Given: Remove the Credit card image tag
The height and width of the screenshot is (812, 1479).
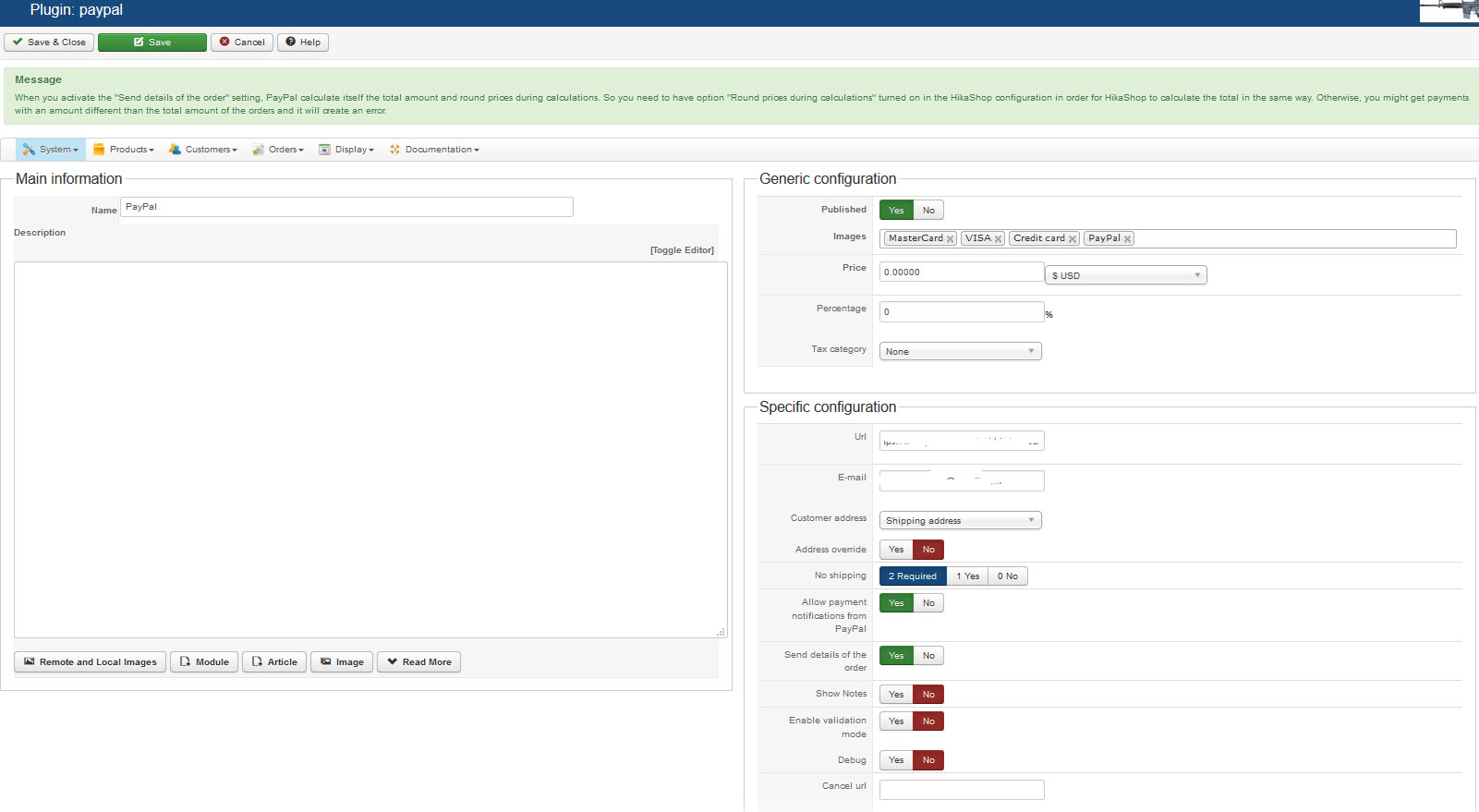Looking at the screenshot, I should (x=1073, y=239).
